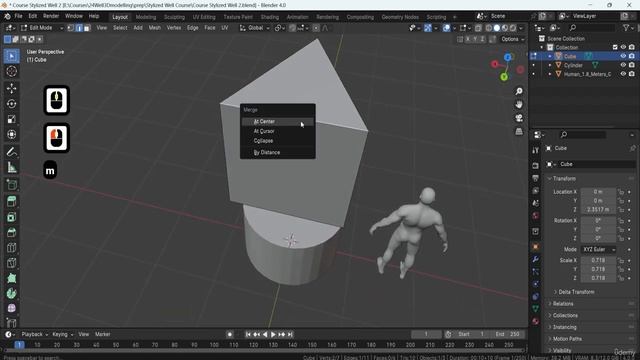Open the Playback timeline popover
The image size is (640, 360).
click(35, 334)
